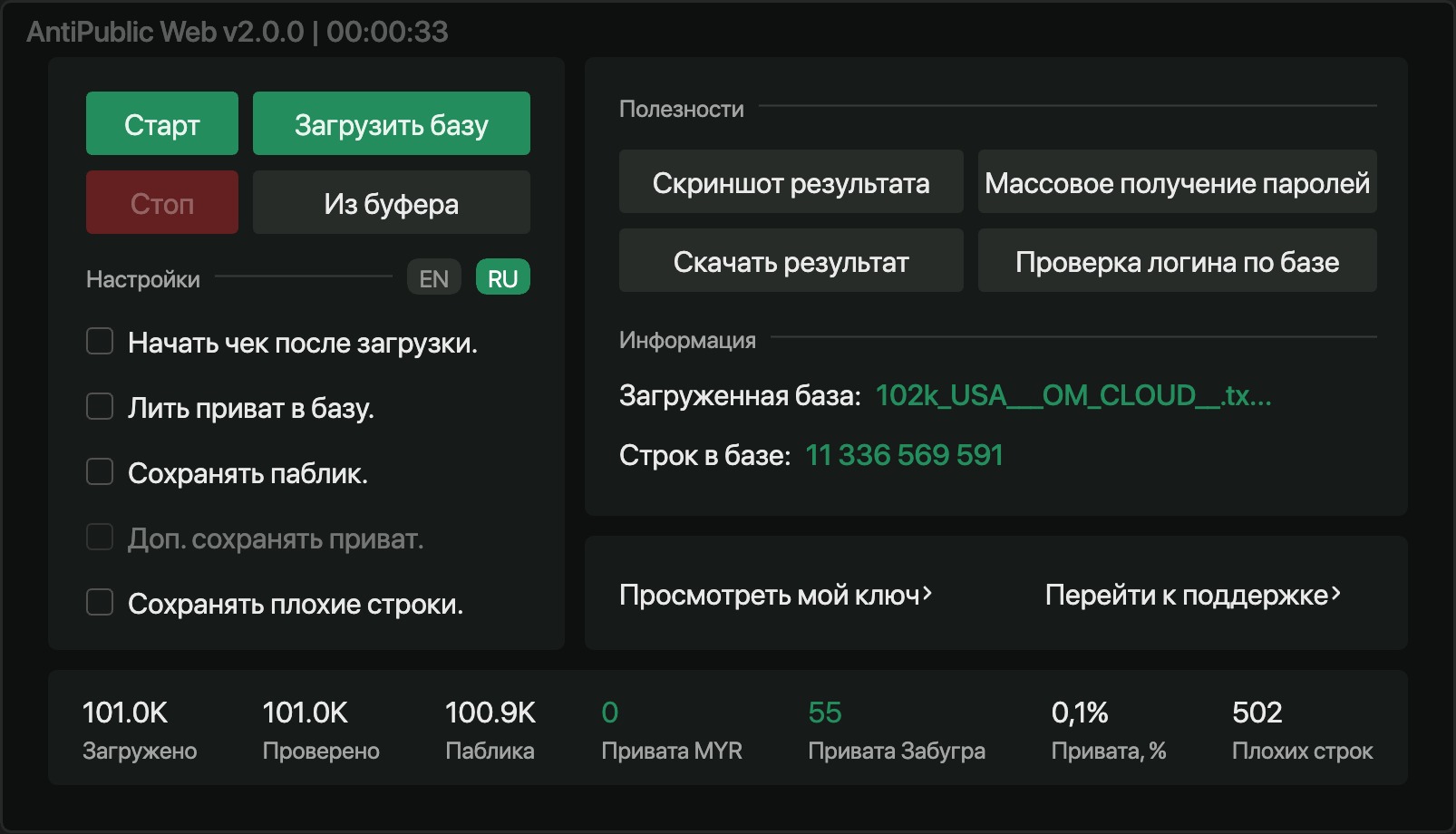Click the loaded base filename 102k_USA
This screenshot has height=834, width=1456.
1073,395
